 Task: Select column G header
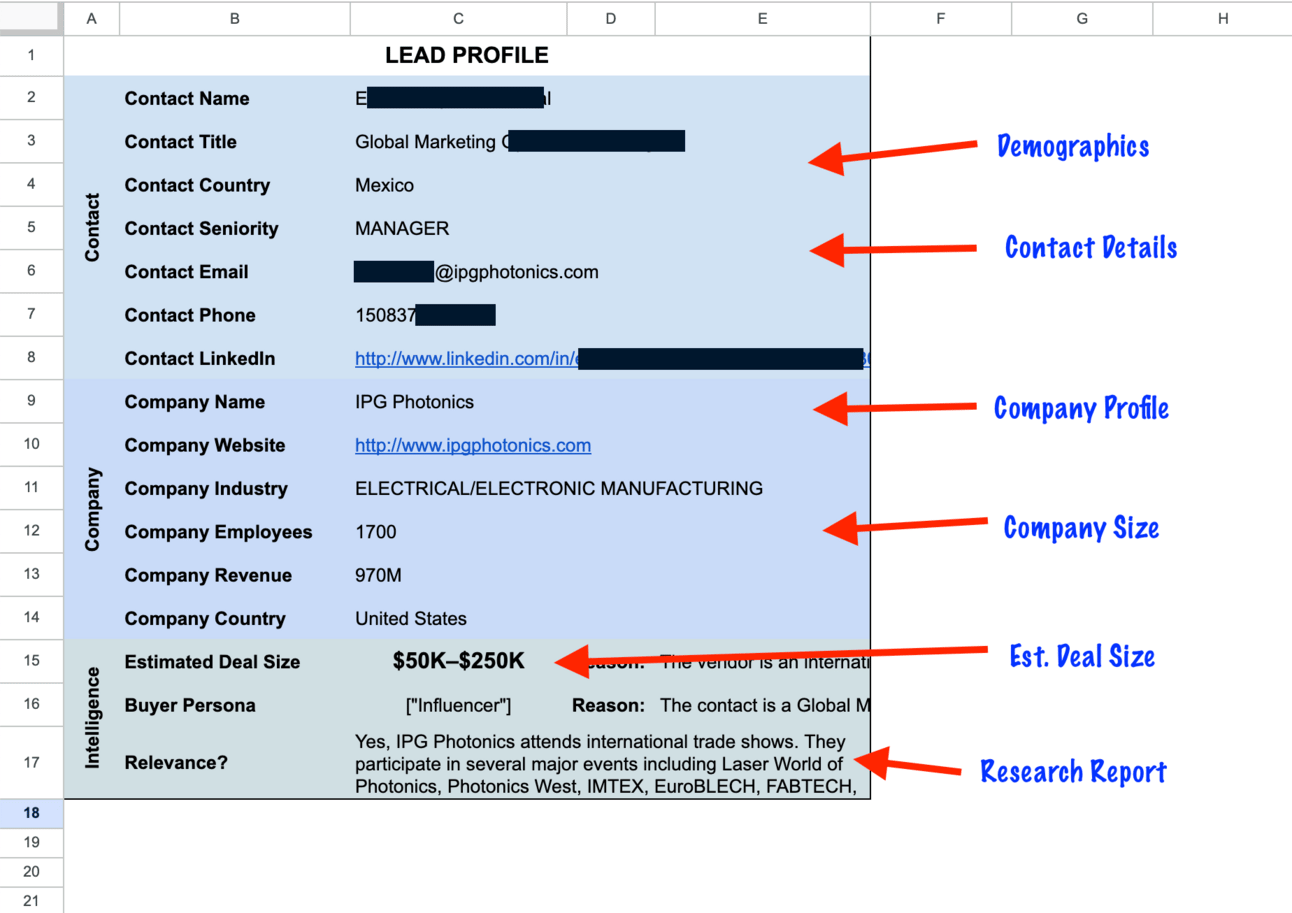click(1082, 18)
